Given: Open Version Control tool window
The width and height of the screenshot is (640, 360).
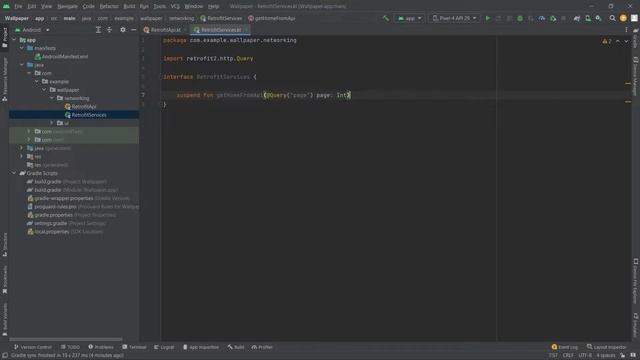Looking at the screenshot, I should pyautogui.click(x=33, y=347).
